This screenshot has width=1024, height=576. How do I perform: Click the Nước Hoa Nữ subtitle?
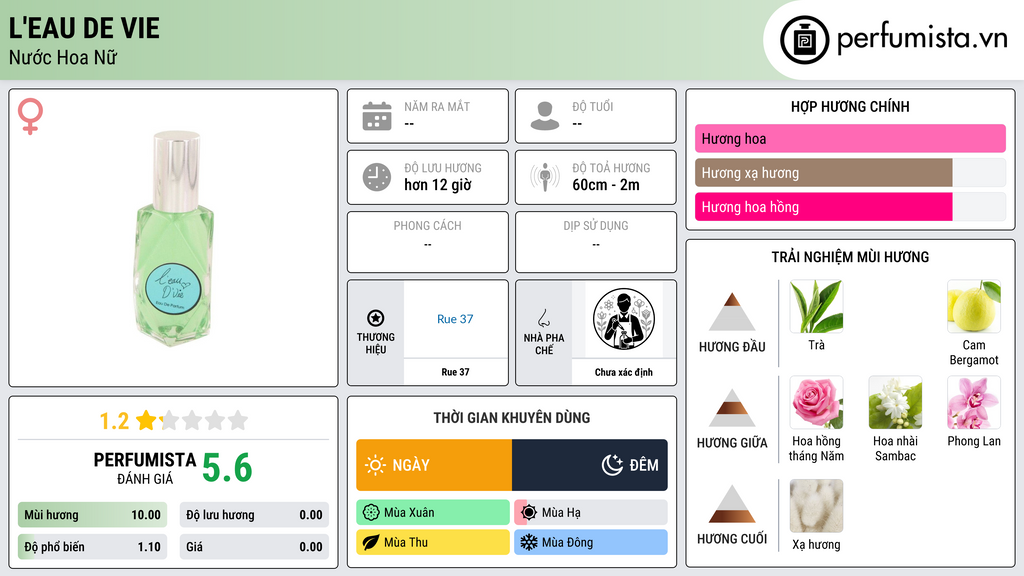(x=63, y=57)
